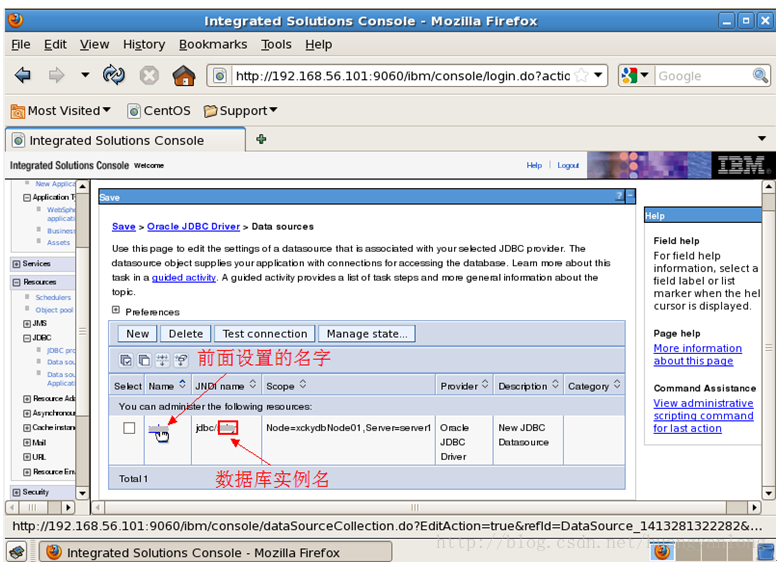Open the Help menu in the menu bar
777x562 pixels.
[x=319, y=44]
